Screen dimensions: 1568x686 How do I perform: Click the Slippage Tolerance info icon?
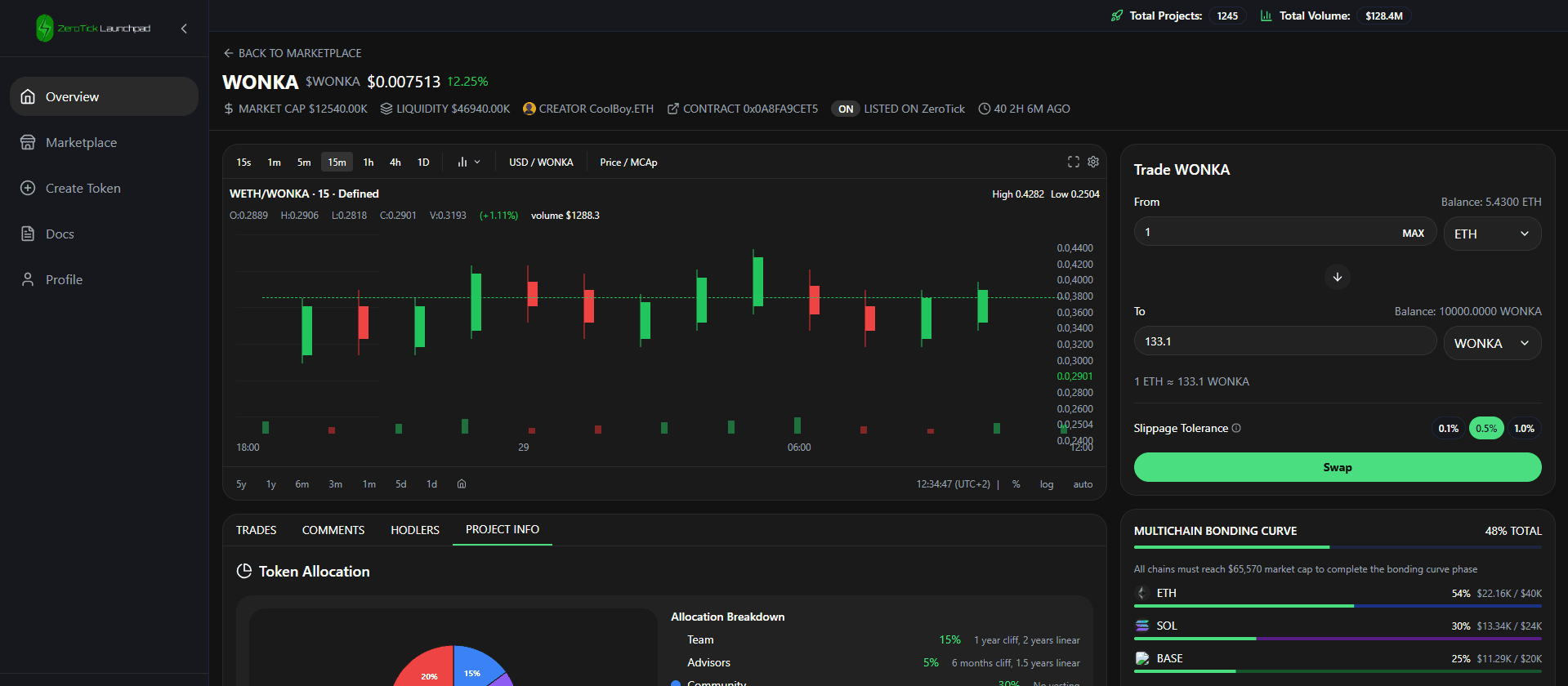coord(1236,428)
